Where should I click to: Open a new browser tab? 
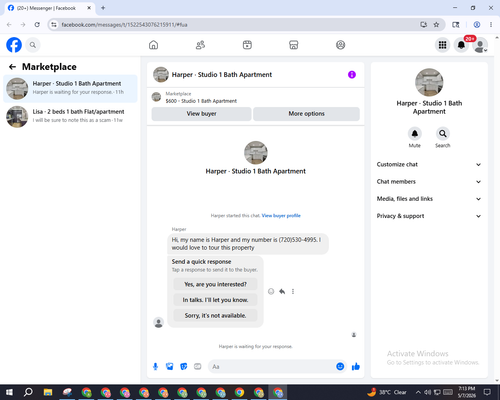point(103,8)
